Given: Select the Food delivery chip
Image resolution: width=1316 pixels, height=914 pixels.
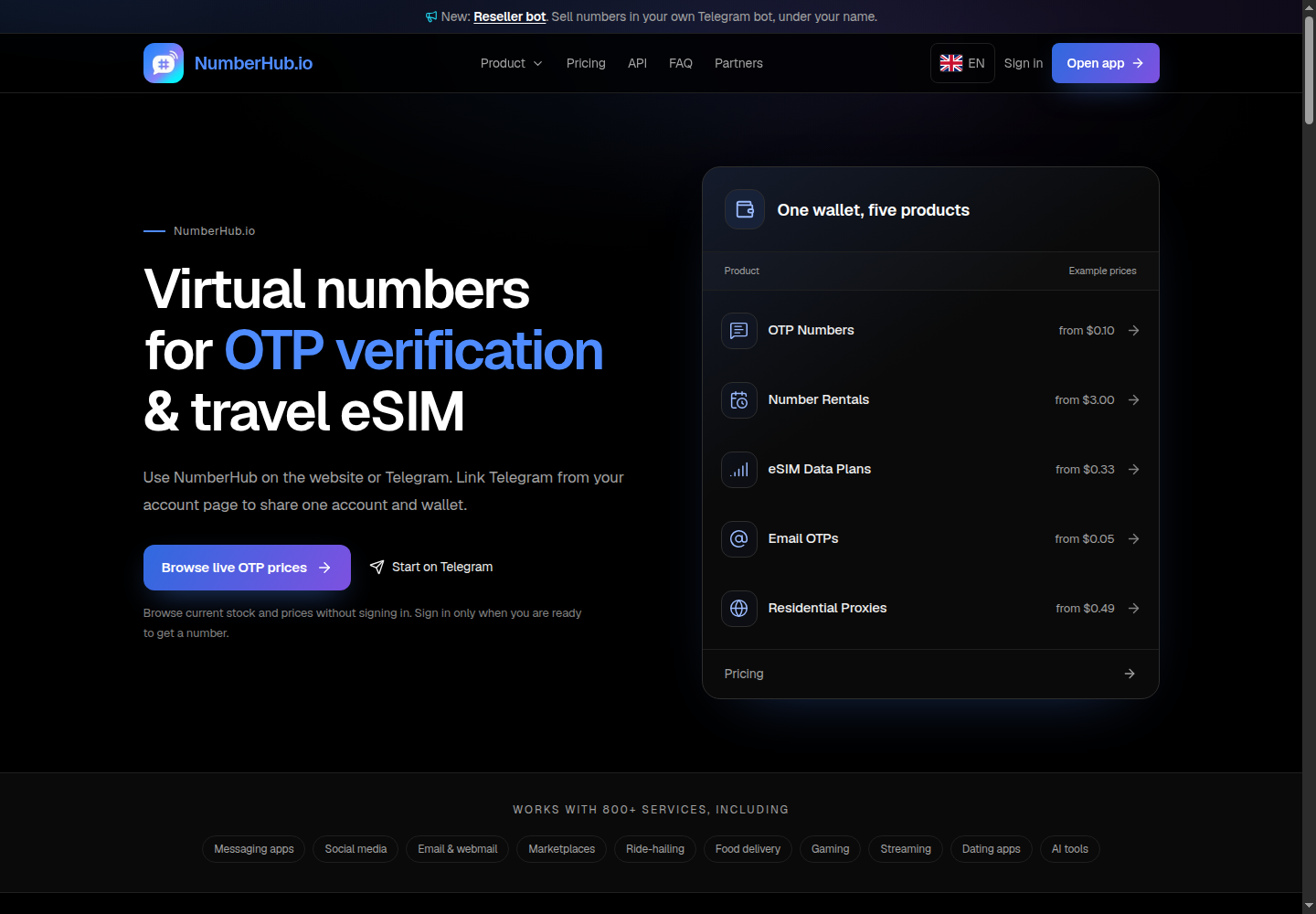Looking at the screenshot, I should (x=748, y=849).
